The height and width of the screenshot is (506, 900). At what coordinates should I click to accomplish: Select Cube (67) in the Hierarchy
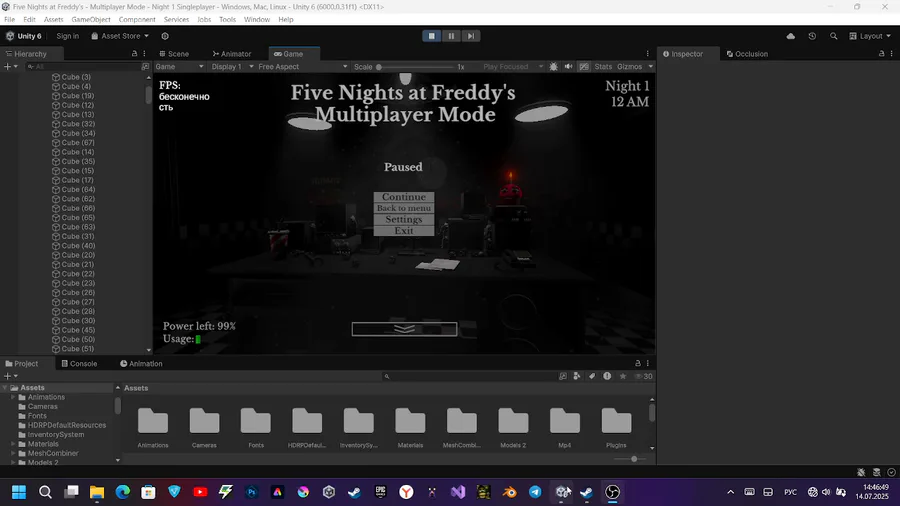[x=78, y=142]
